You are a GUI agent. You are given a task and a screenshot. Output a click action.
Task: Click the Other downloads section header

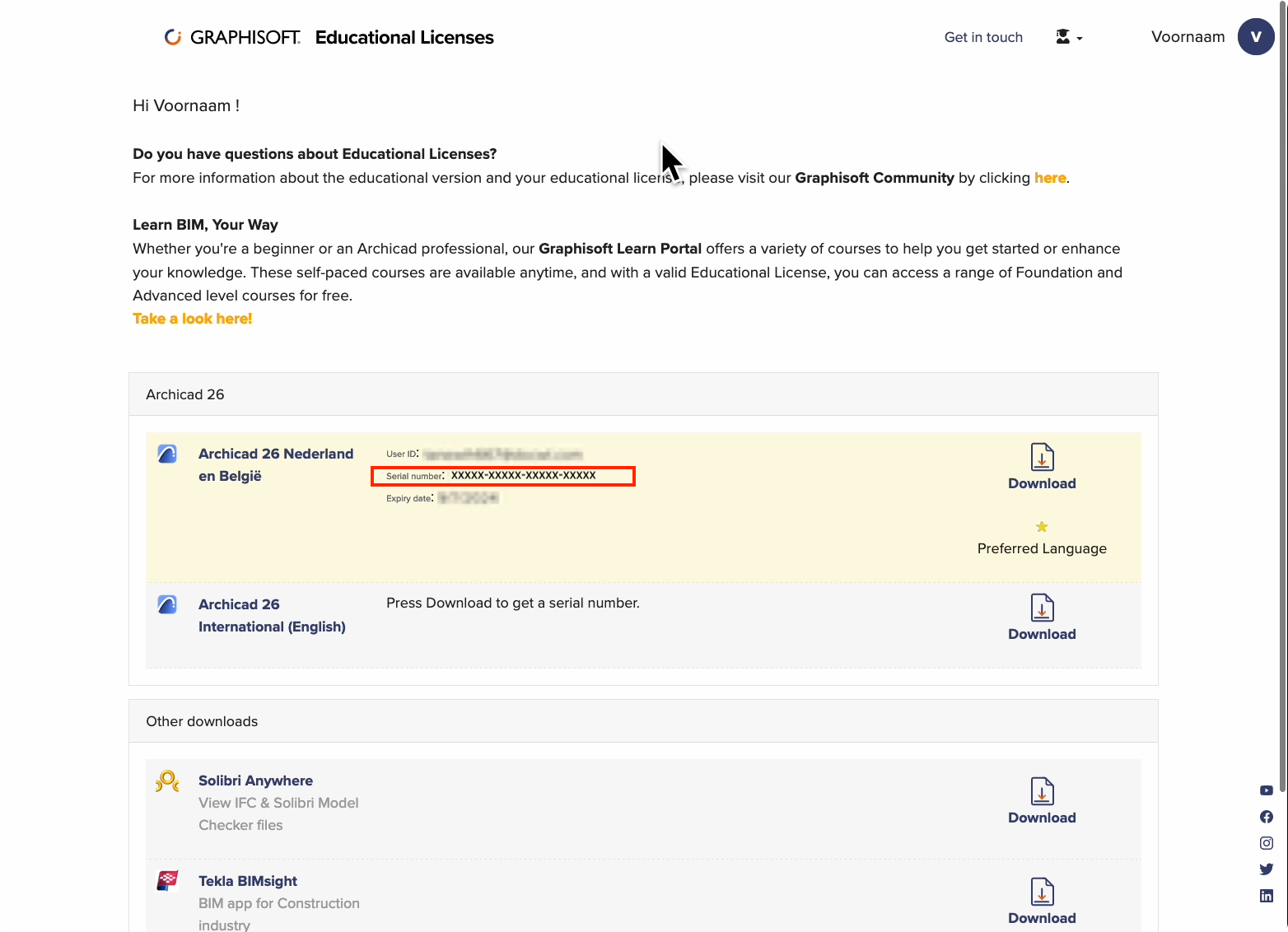click(x=643, y=721)
